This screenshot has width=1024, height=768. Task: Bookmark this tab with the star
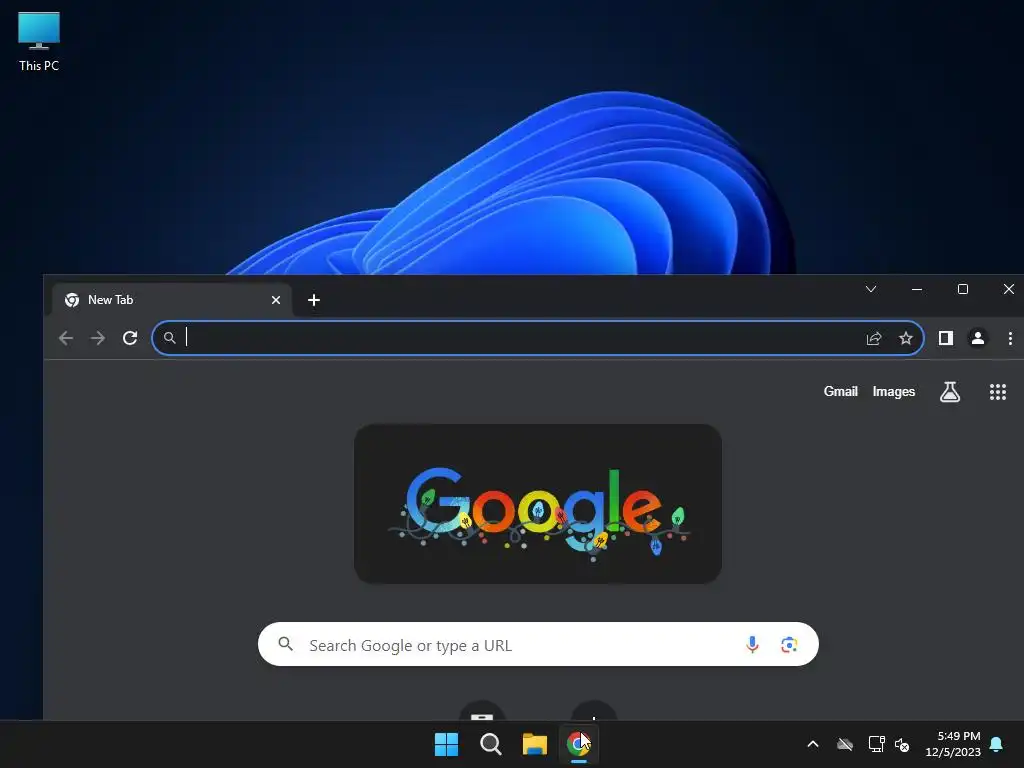pyautogui.click(x=905, y=338)
